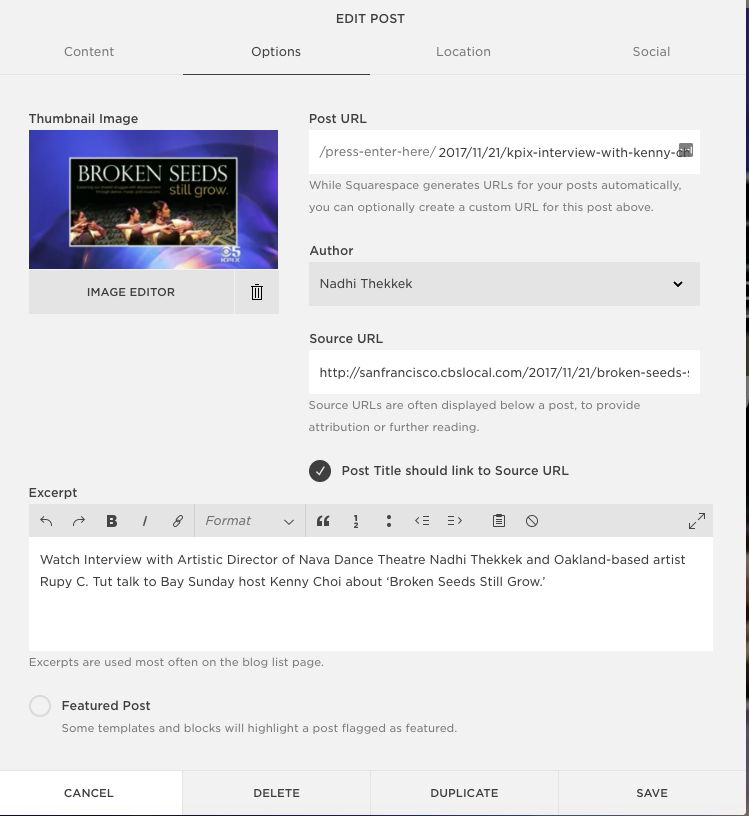This screenshot has height=816, width=749.
Task: Delete thumbnail image with trash icon
Action: tap(257, 292)
